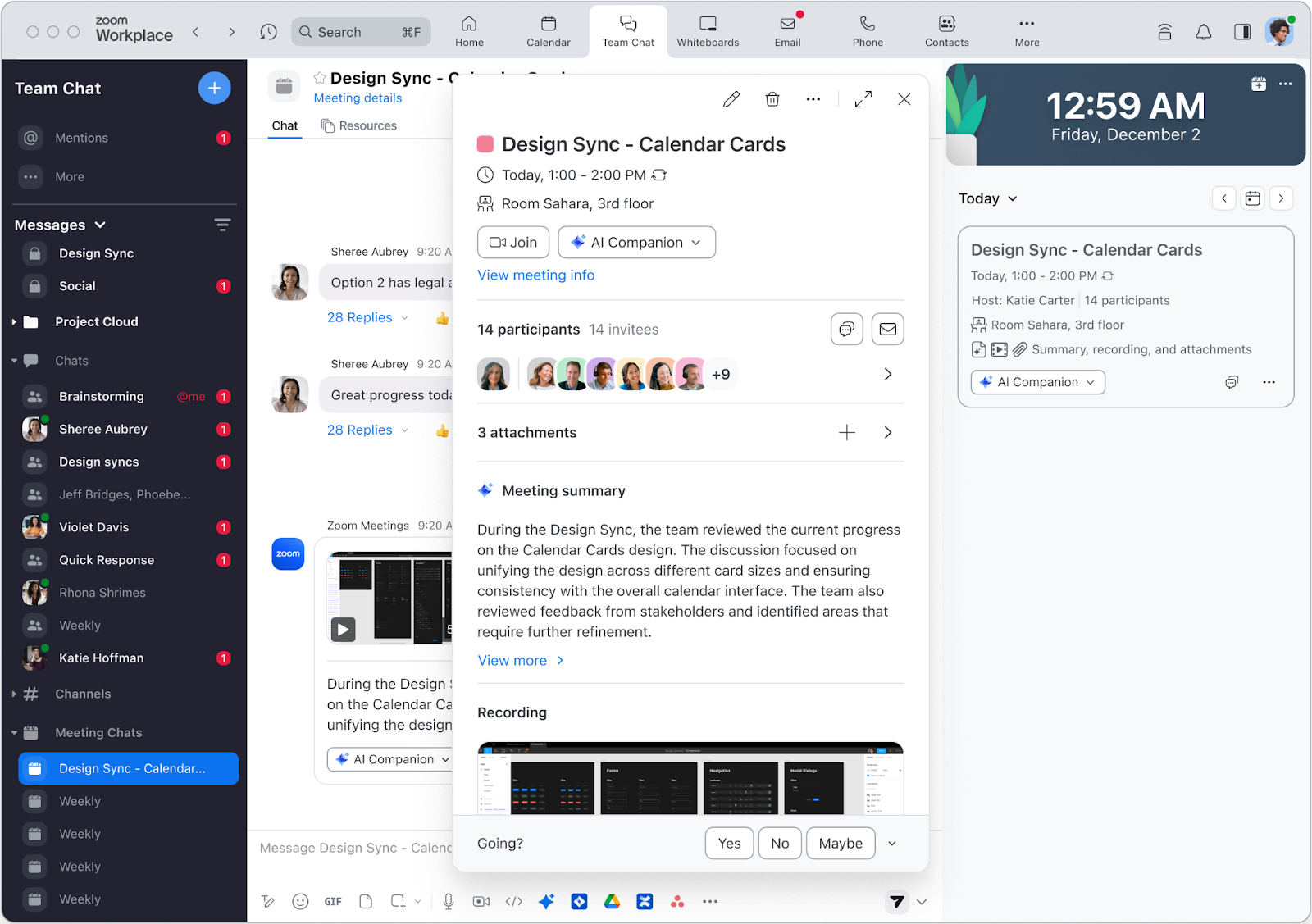Open more options ellipsis in meeting popup
This screenshot has height=924, width=1312.
813,99
